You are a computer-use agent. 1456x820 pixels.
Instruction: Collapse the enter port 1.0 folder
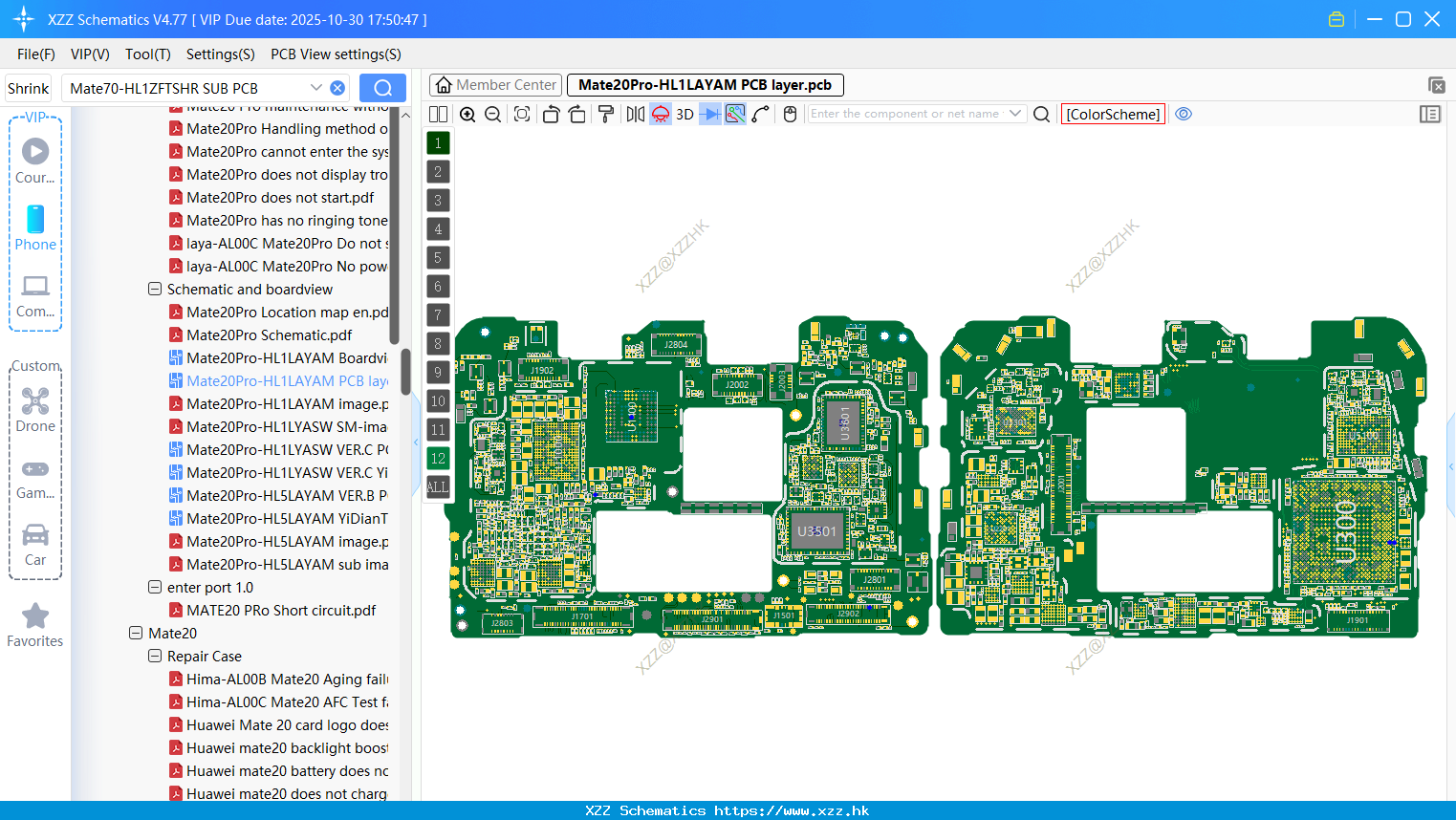click(155, 587)
